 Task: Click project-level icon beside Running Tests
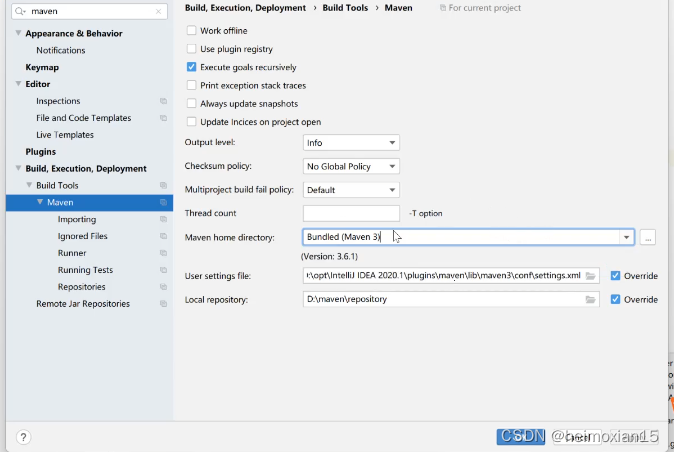tap(163, 270)
